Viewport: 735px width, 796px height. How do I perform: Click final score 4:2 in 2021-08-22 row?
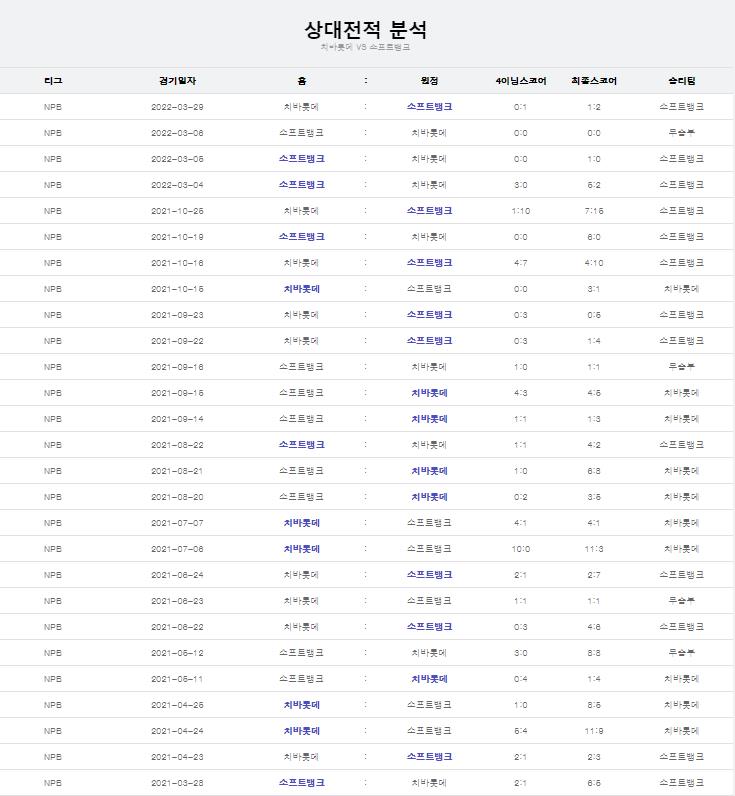click(594, 445)
